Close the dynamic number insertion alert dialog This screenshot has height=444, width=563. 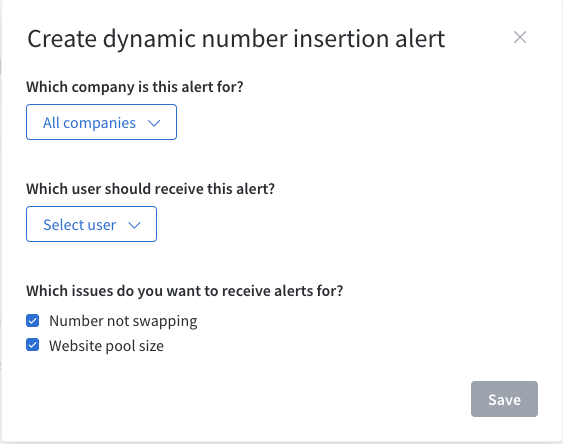(520, 37)
